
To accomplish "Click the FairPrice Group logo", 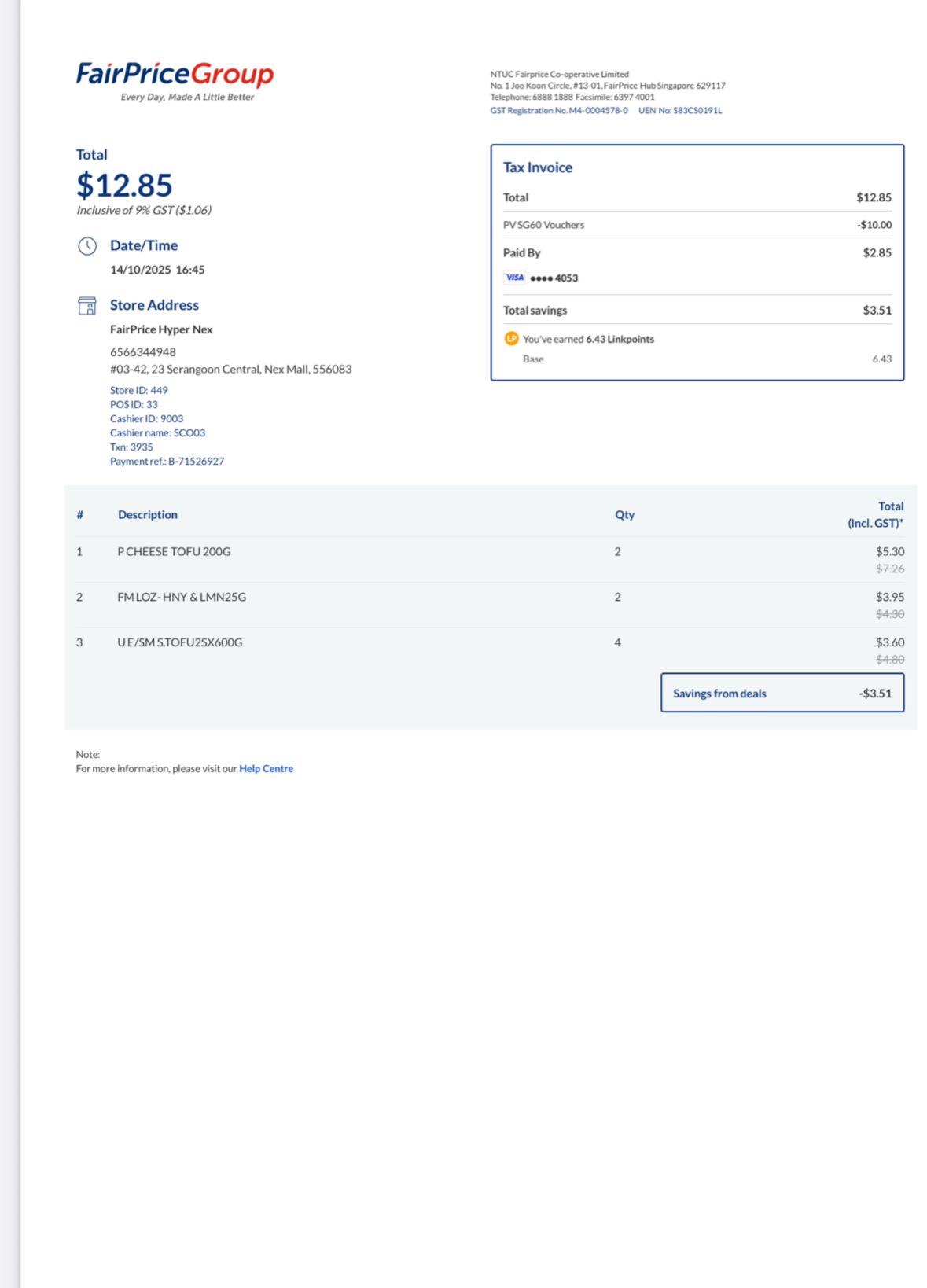I will tap(175, 75).
